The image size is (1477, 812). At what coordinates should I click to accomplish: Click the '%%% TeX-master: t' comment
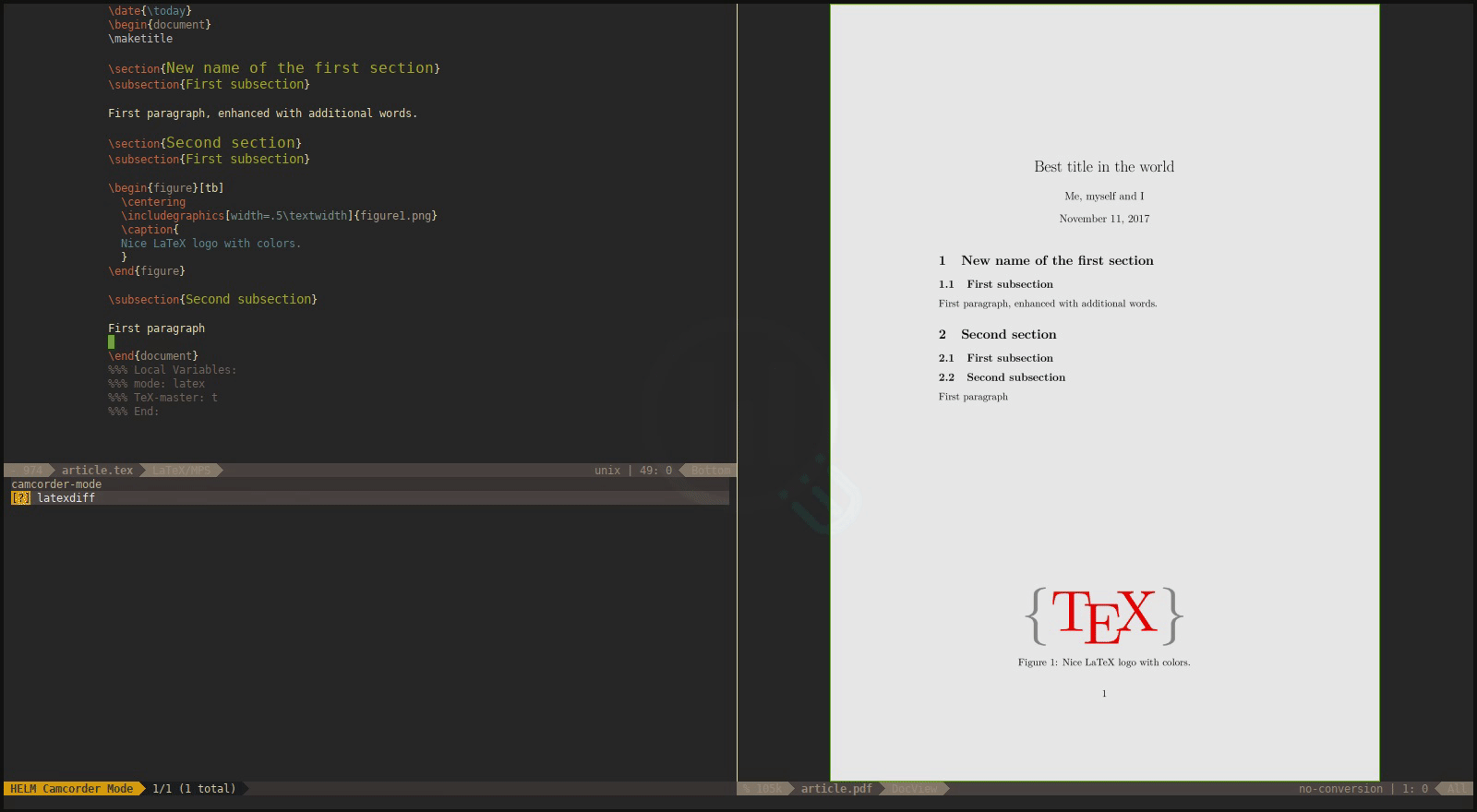pyautogui.click(x=163, y=398)
